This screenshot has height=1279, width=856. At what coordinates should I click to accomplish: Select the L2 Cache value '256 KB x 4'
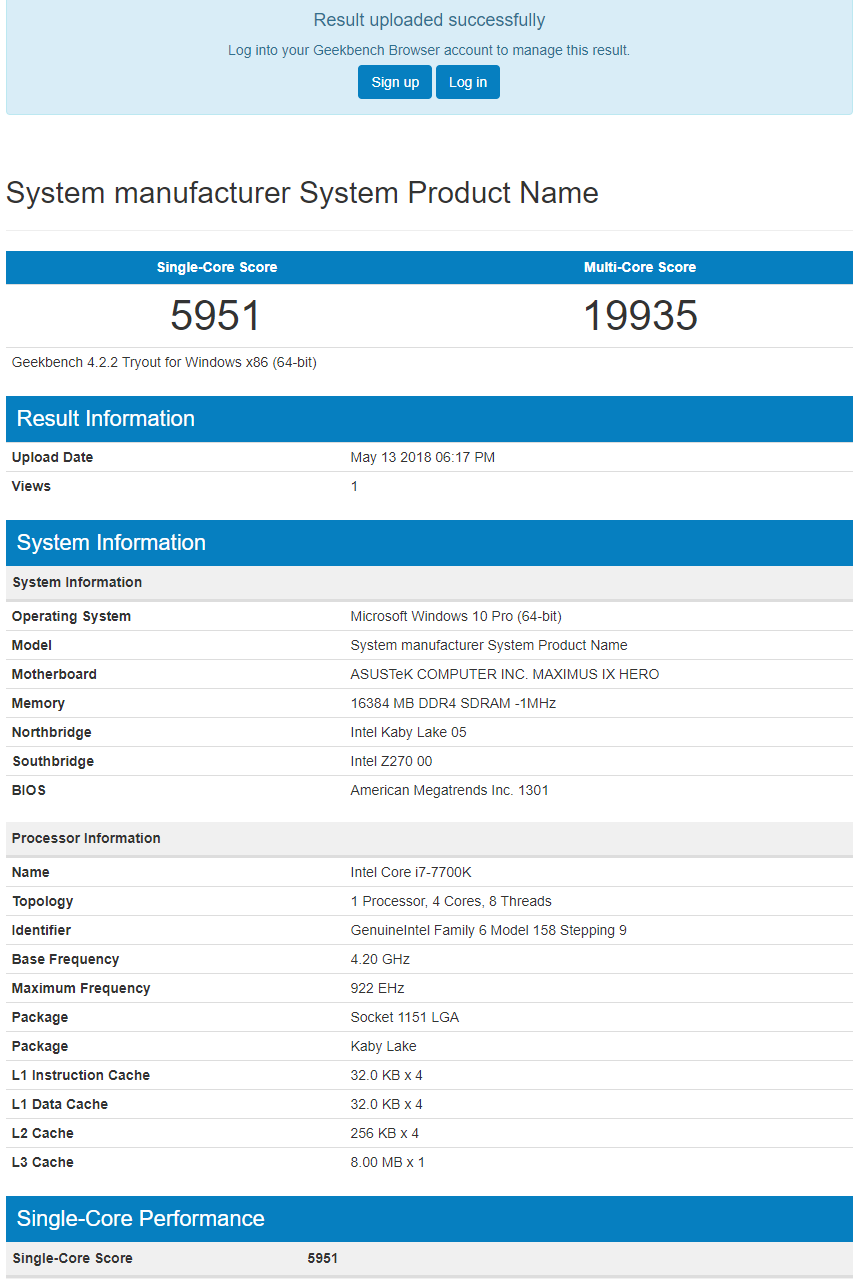pos(385,1133)
